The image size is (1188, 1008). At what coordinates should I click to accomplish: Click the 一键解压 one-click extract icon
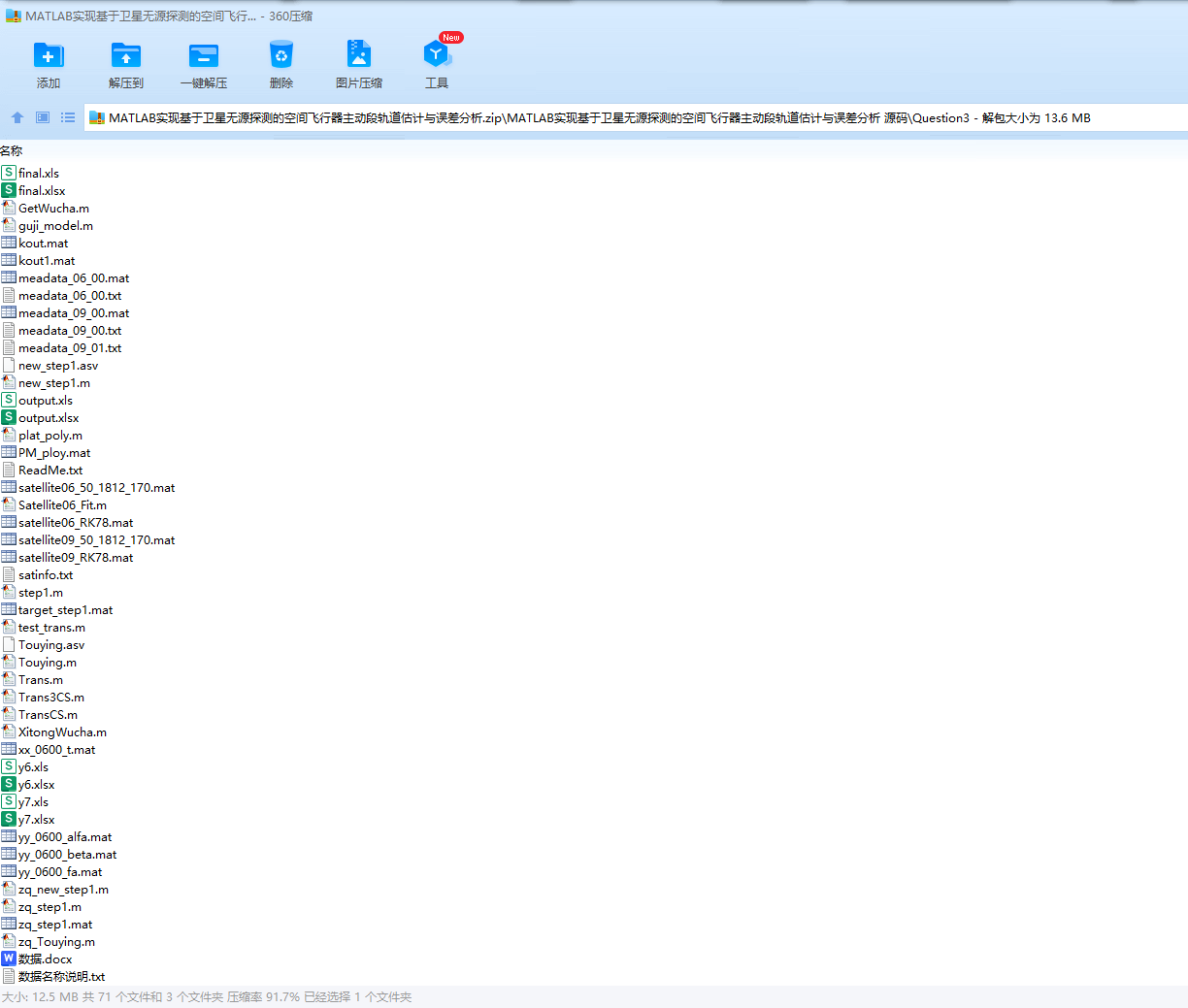click(x=204, y=55)
